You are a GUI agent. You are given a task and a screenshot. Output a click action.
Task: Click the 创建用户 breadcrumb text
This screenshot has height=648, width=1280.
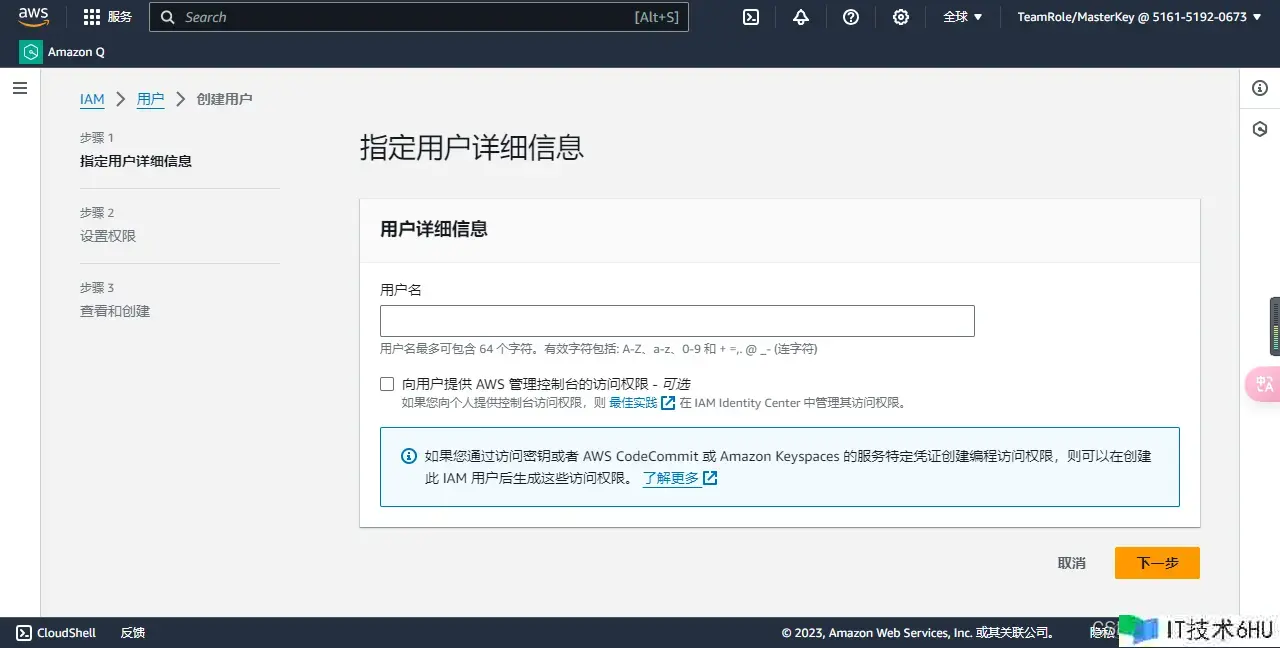(x=225, y=99)
